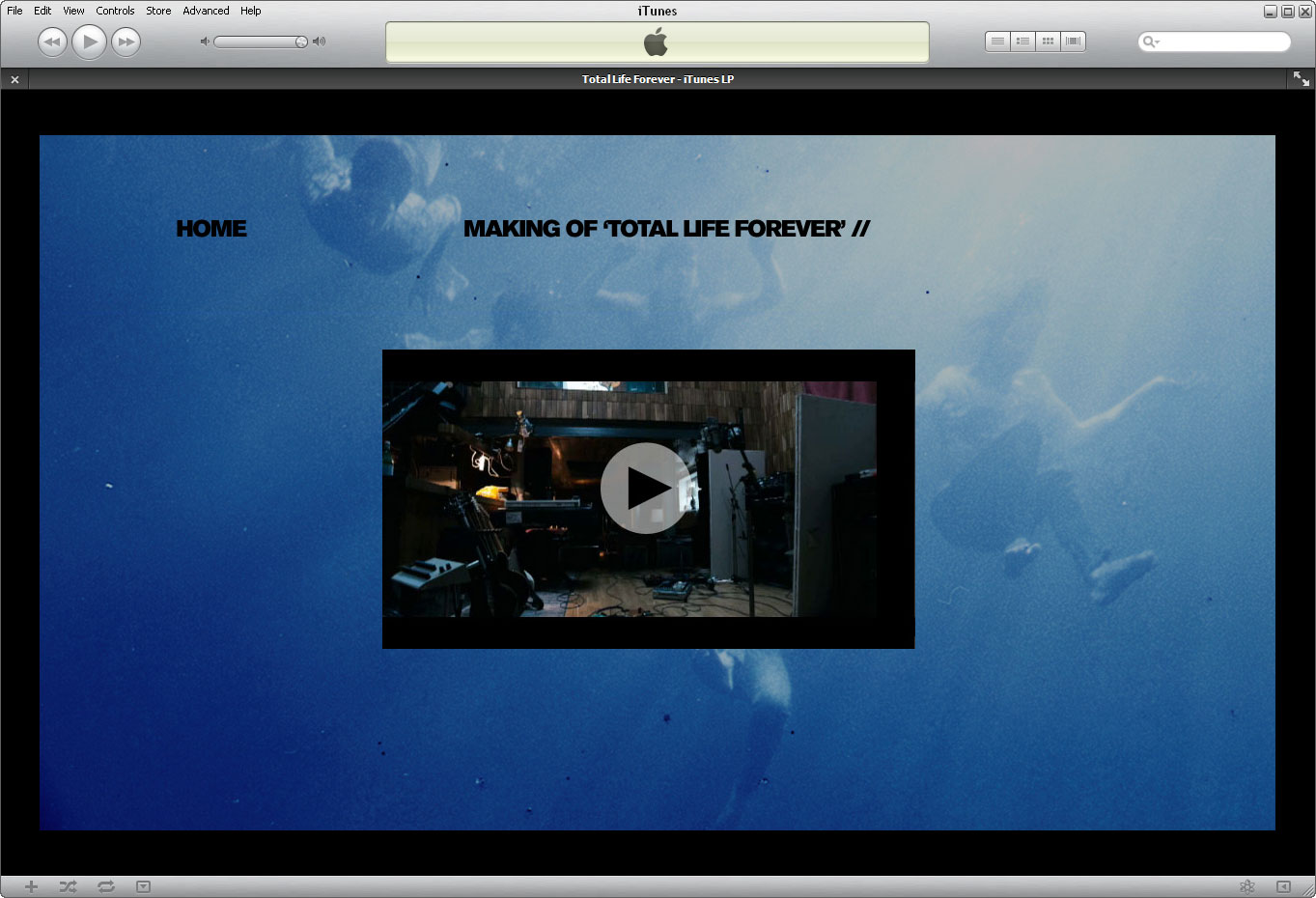Click the Apple logo status display
Viewport: 1316px width, 898px height.
pyautogui.click(x=657, y=42)
